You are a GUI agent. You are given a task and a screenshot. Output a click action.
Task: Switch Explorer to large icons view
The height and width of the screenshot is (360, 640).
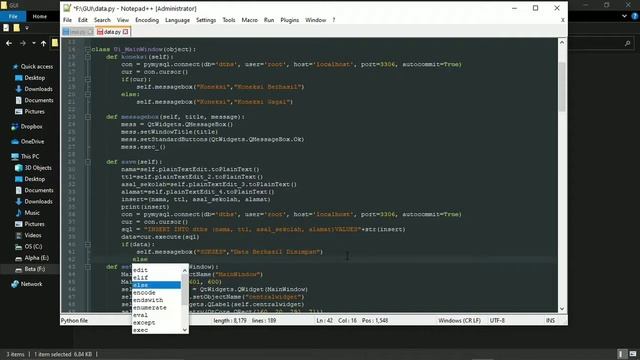tap(633, 354)
